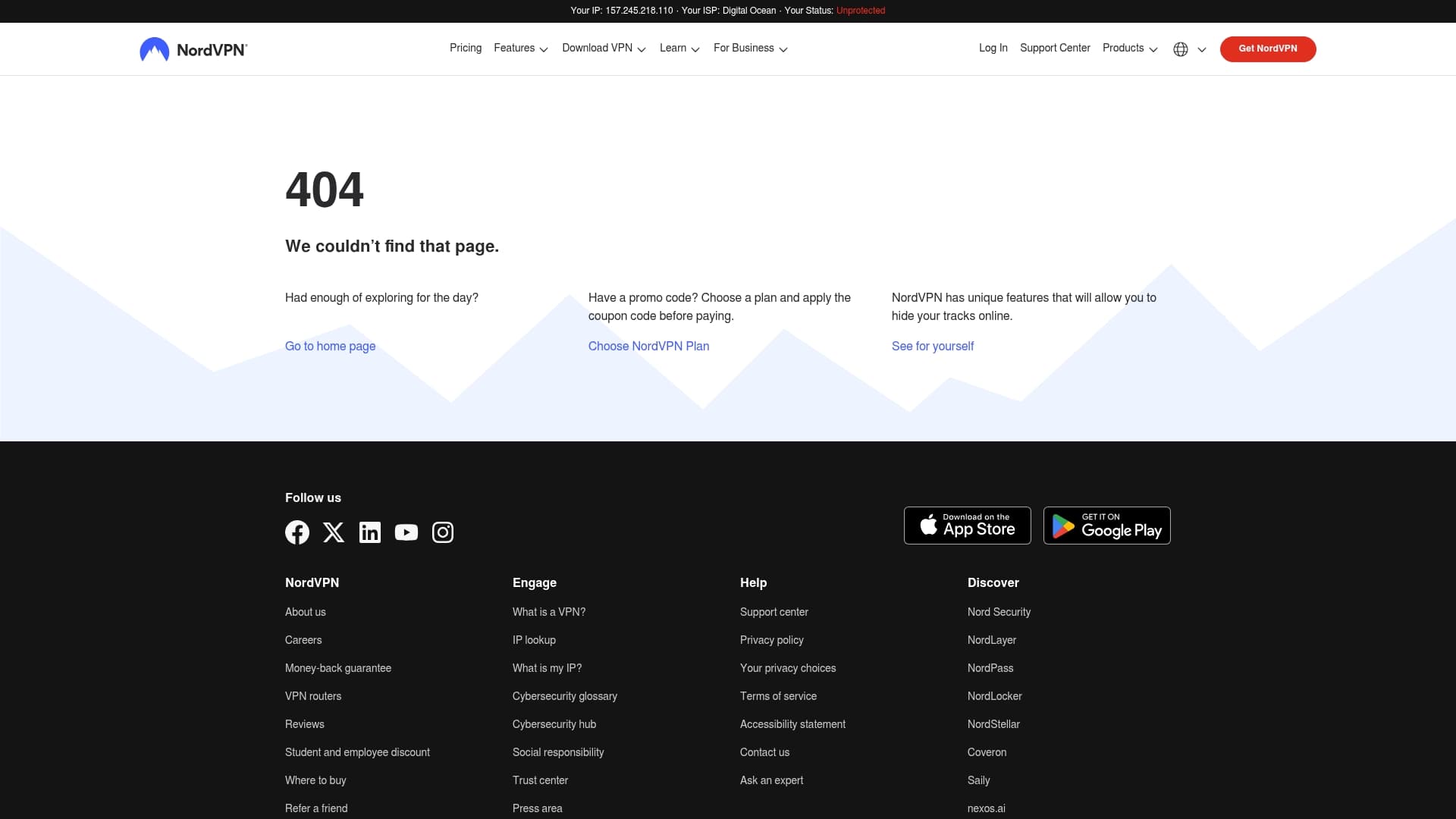Open Refer a friend footer link
Screen dimensions: 1456x819
tap(316, 808)
